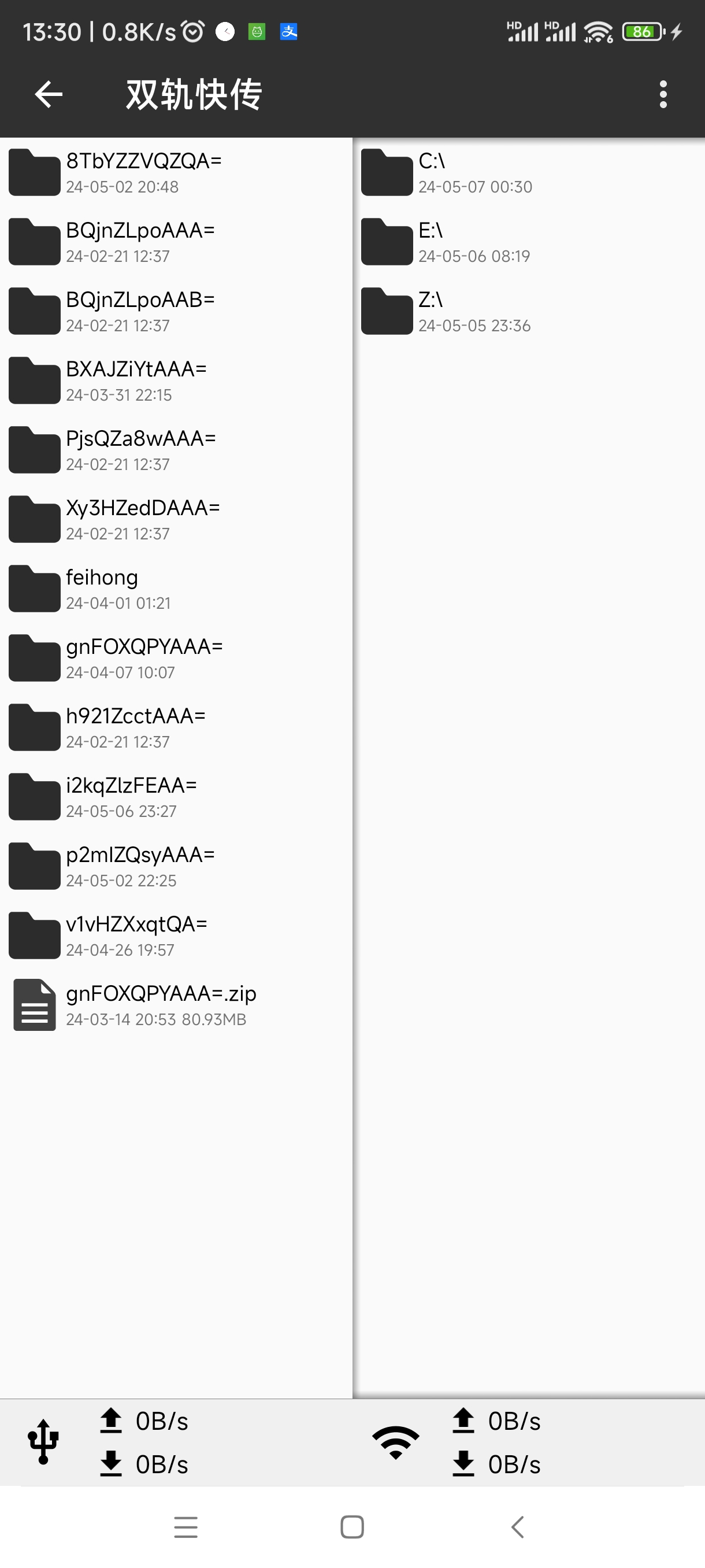
Task: Tap Wi-Fi download speed indicator
Action: pos(496,1464)
